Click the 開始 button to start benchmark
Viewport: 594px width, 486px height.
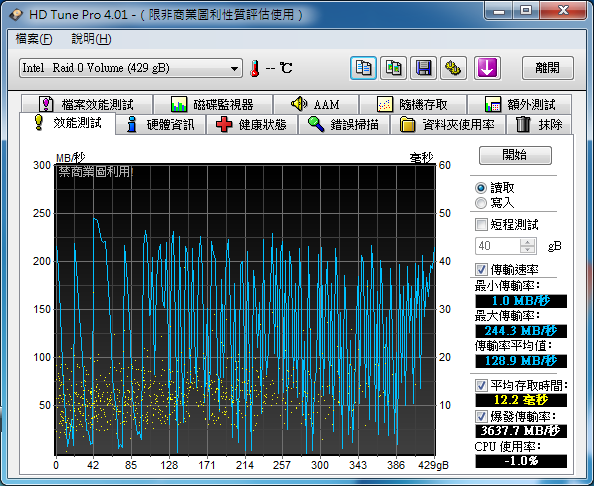point(515,155)
